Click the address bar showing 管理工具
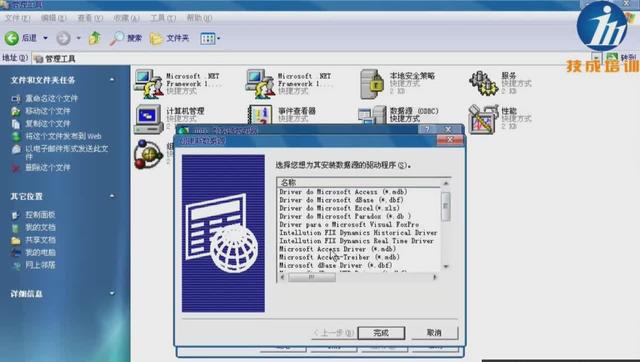The image size is (640, 362). pos(312,59)
